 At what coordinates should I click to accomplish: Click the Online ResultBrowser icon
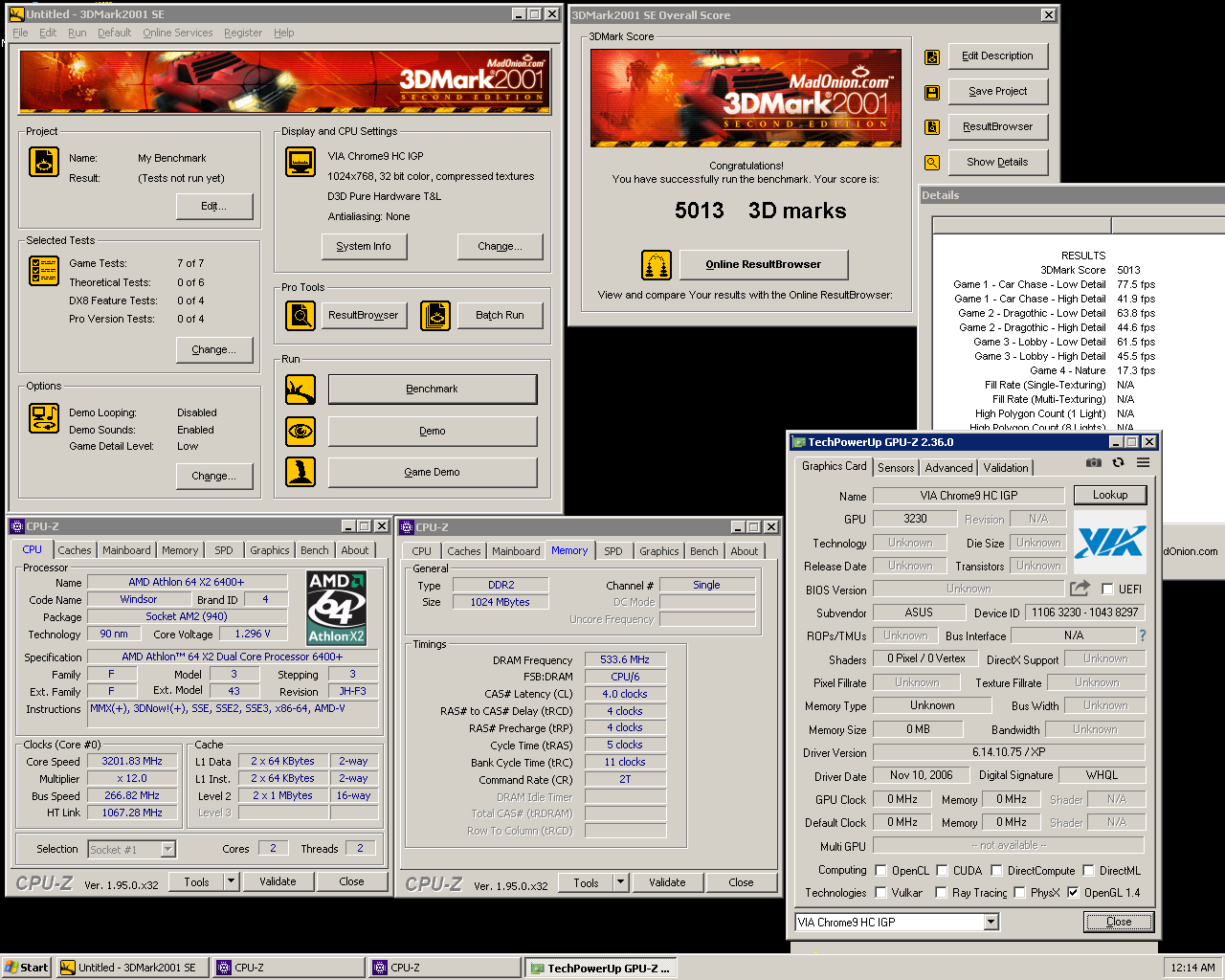(x=657, y=264)
